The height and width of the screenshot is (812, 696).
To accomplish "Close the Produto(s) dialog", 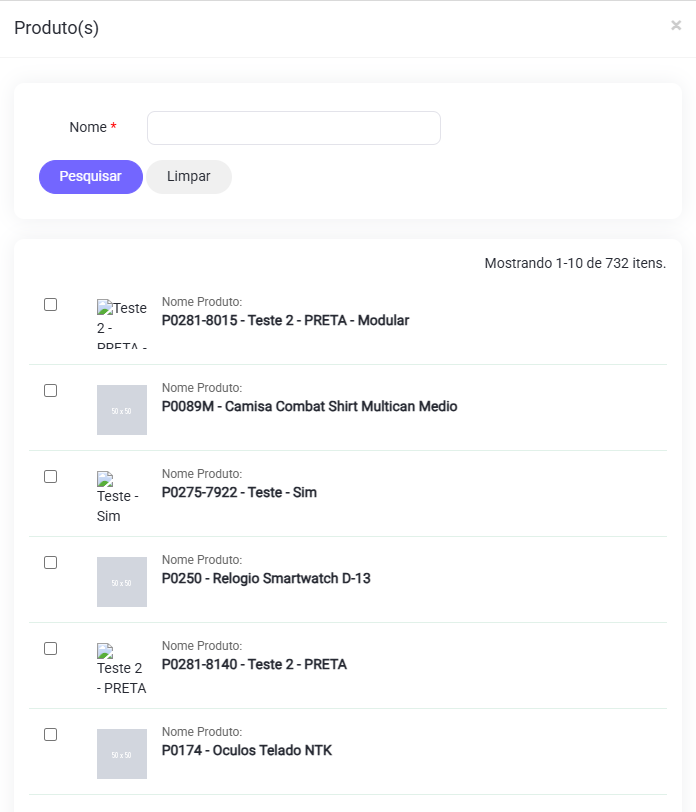I will click(x=676, y=26).
